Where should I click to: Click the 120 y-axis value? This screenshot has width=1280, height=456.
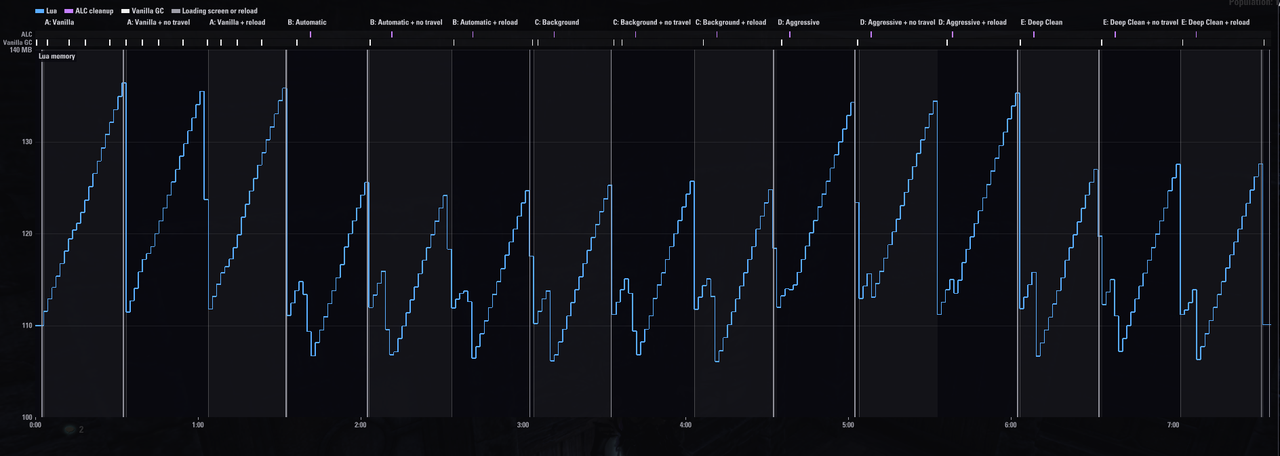26,234
